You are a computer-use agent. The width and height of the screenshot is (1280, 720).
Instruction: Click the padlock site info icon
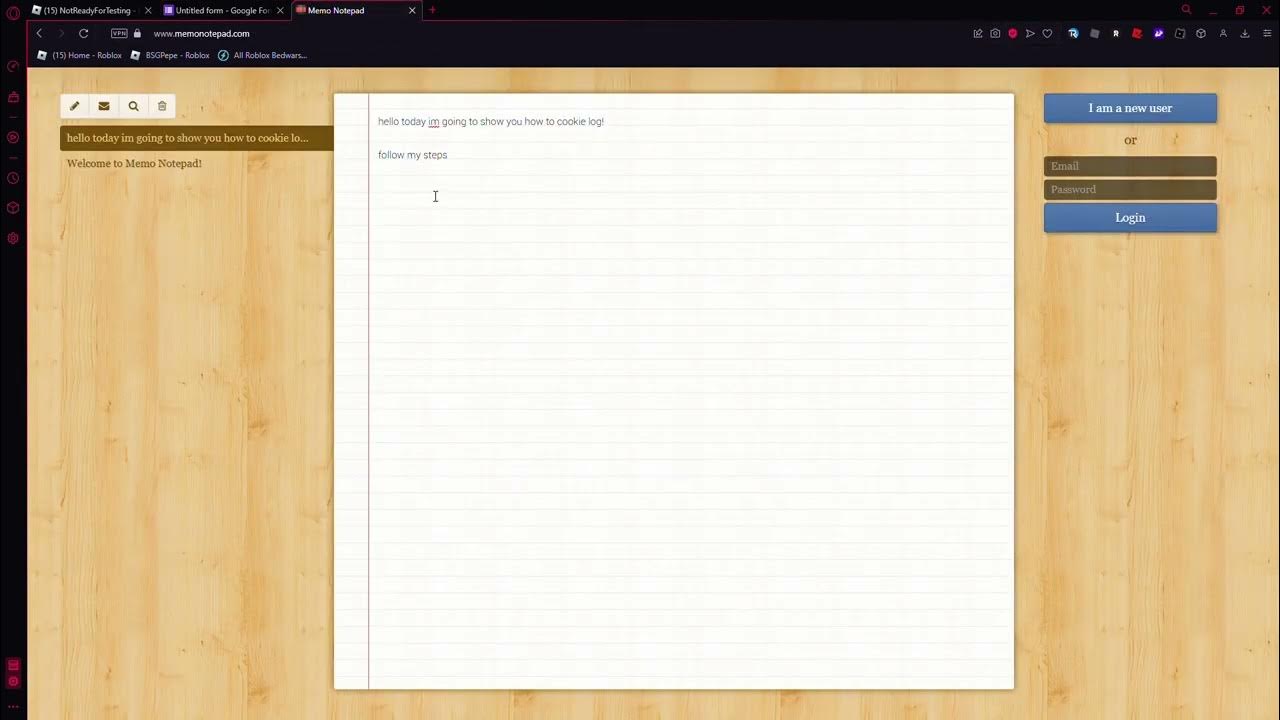point(138,33)
